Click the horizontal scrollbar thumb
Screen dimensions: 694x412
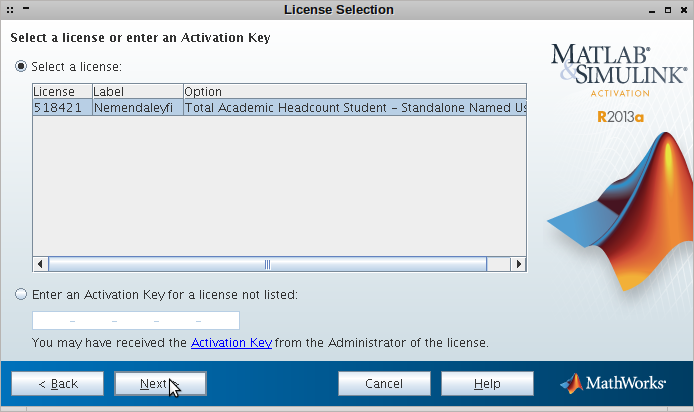tap(267, 264)
